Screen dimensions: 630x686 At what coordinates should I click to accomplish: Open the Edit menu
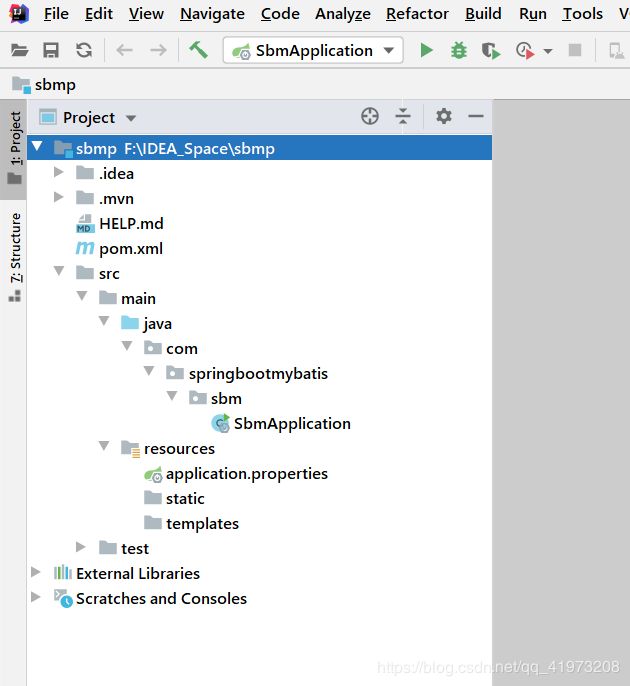[x=98, y=14]
